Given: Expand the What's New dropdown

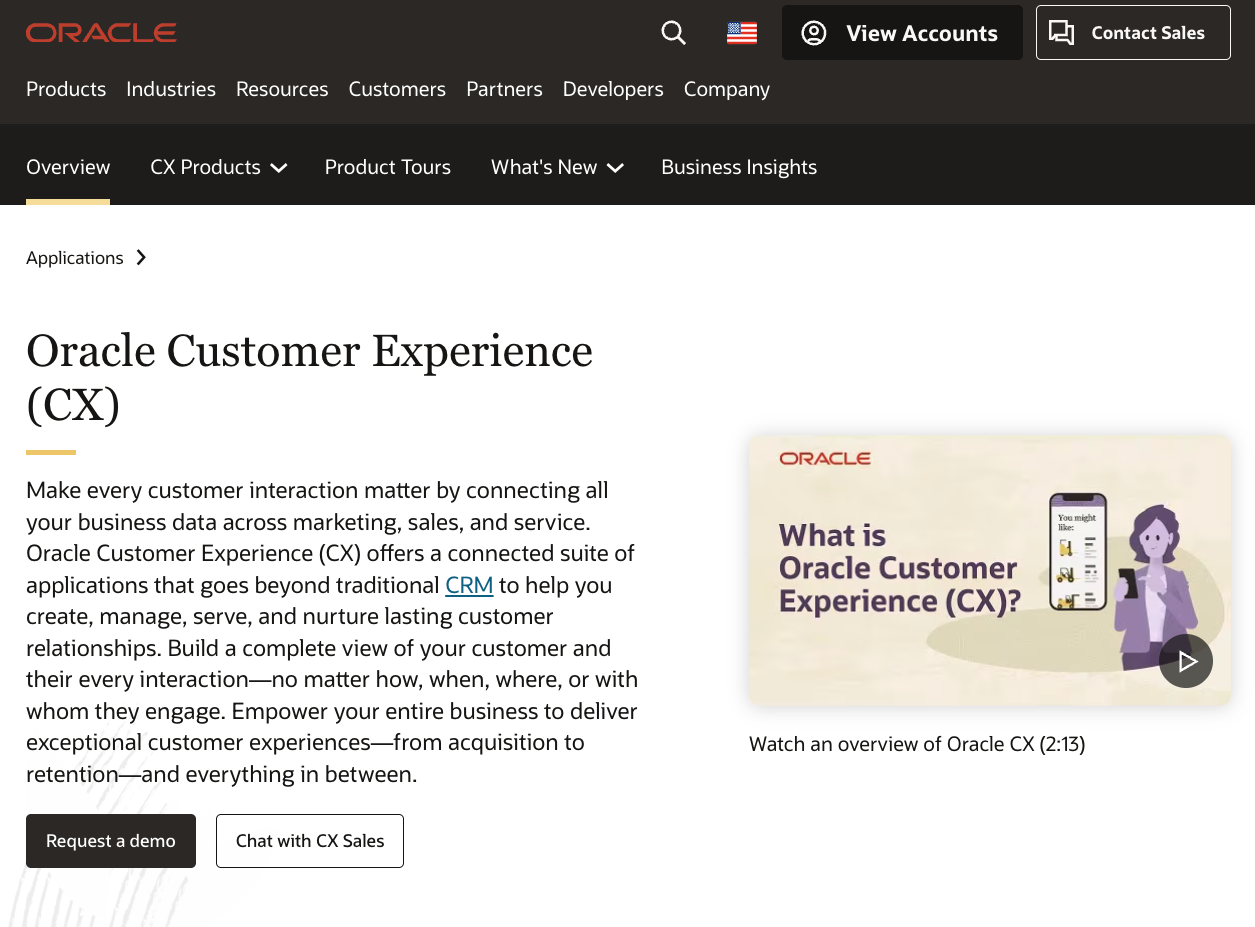Looking at the screenshot, I should point(557,167).
